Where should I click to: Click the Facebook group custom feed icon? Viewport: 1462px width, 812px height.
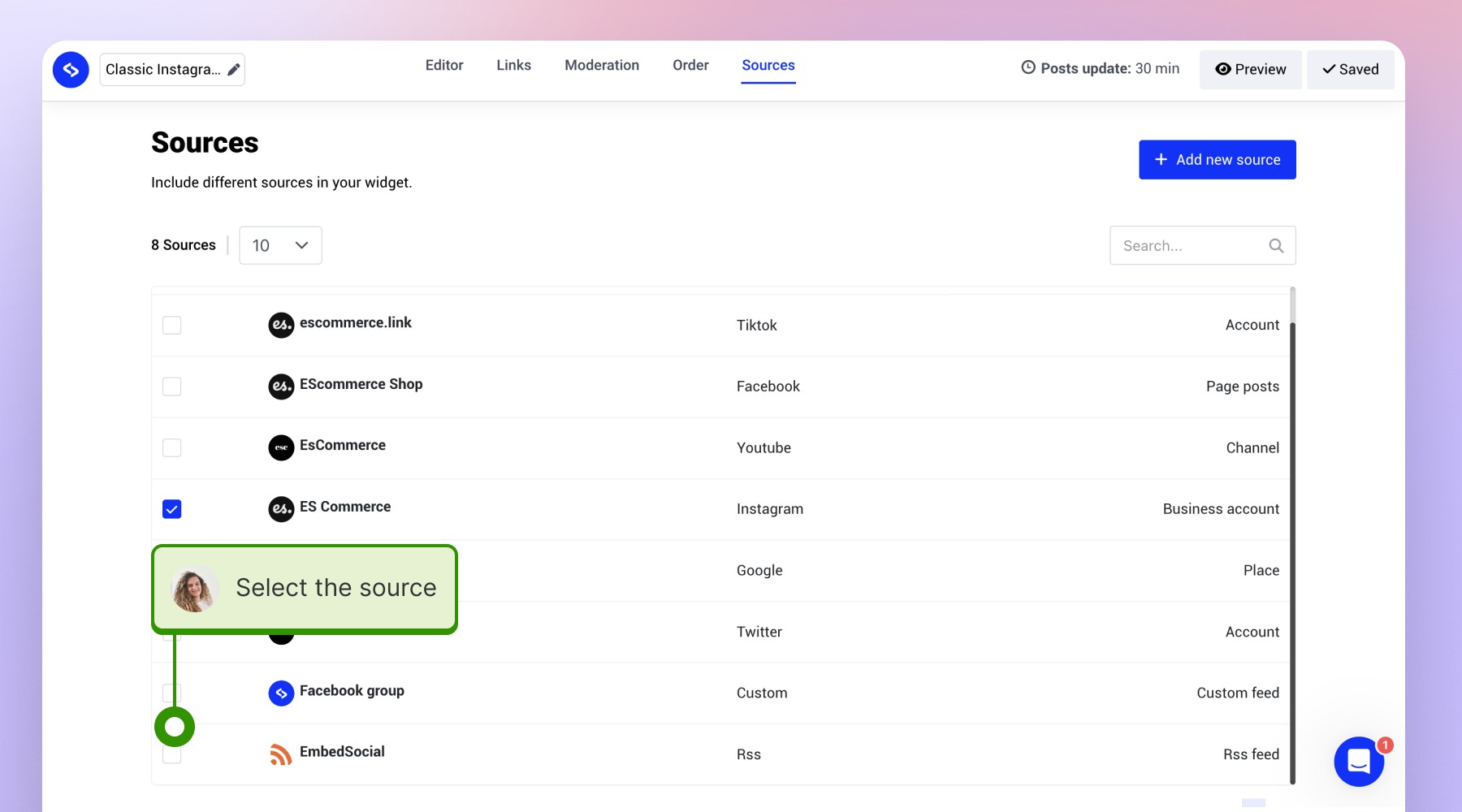280,693
